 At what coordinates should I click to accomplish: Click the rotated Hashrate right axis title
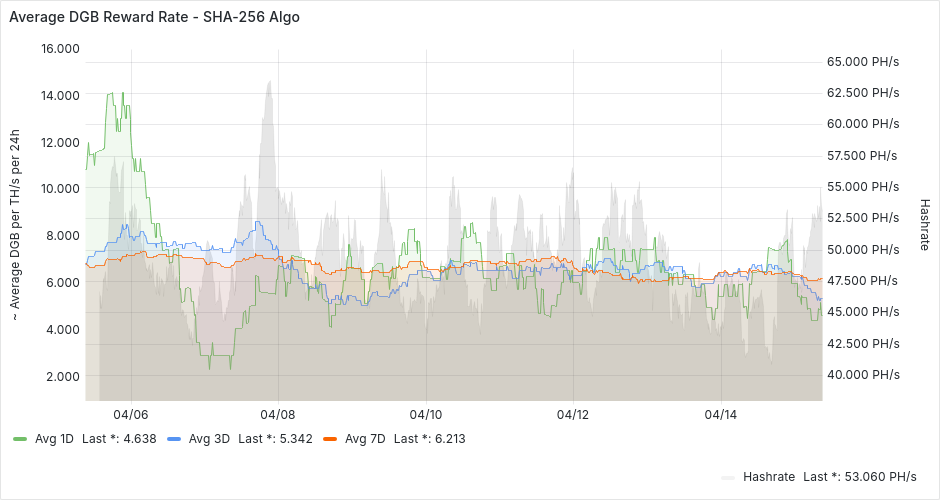(x=924, y=222)
